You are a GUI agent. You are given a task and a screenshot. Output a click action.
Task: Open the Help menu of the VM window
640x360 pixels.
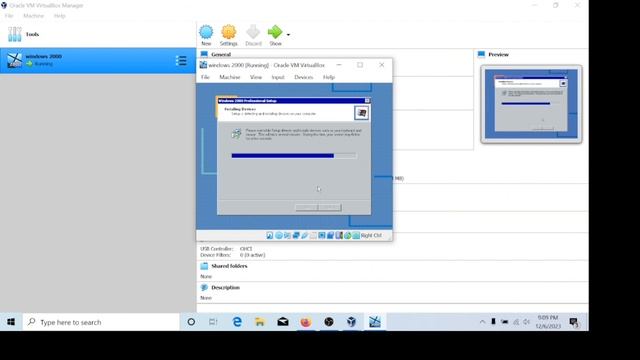[329, 77]
